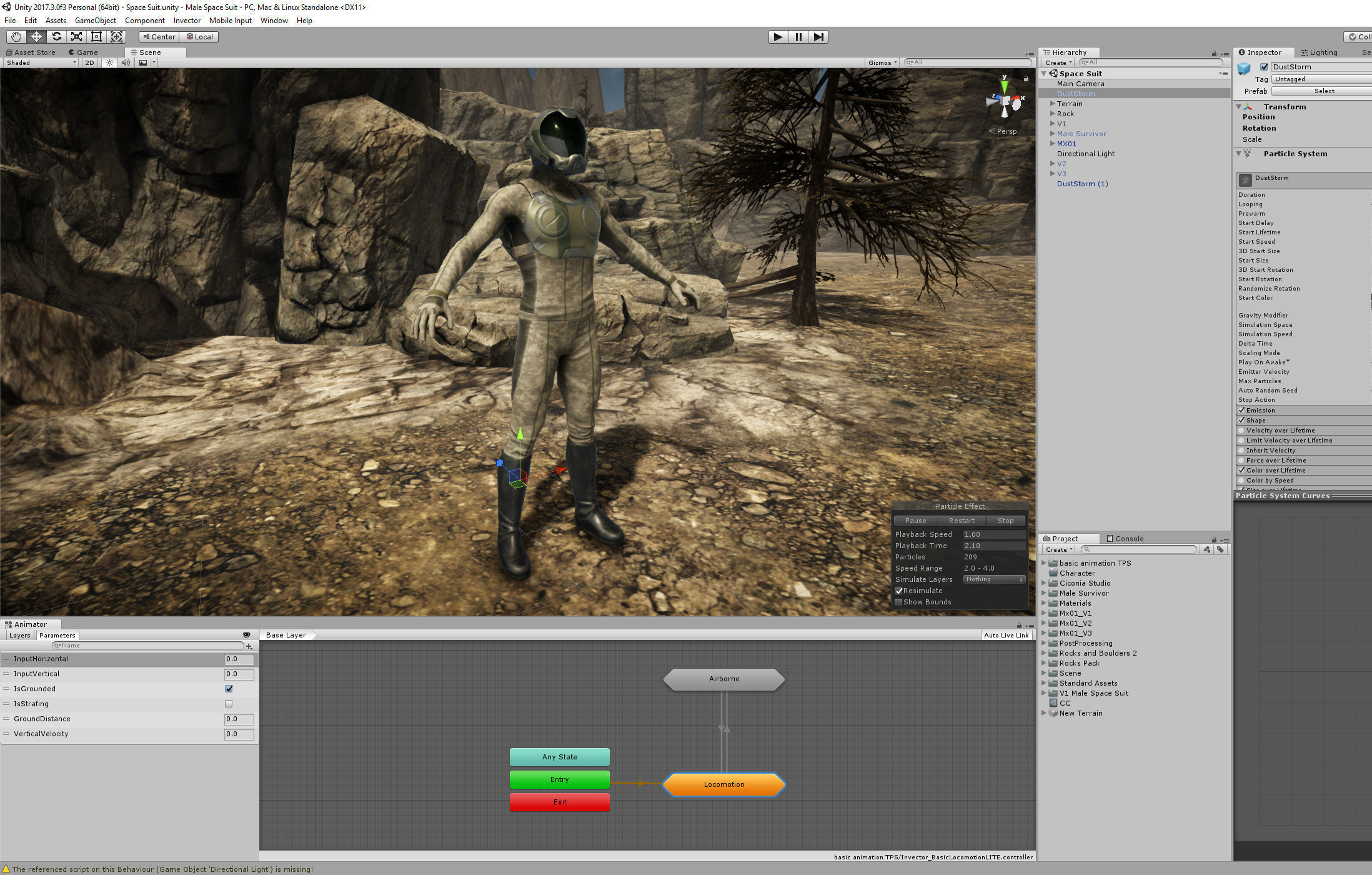The image size is (1372, 875).
Task: Select the Hand tool in toolbar
Action: point(16,37)
